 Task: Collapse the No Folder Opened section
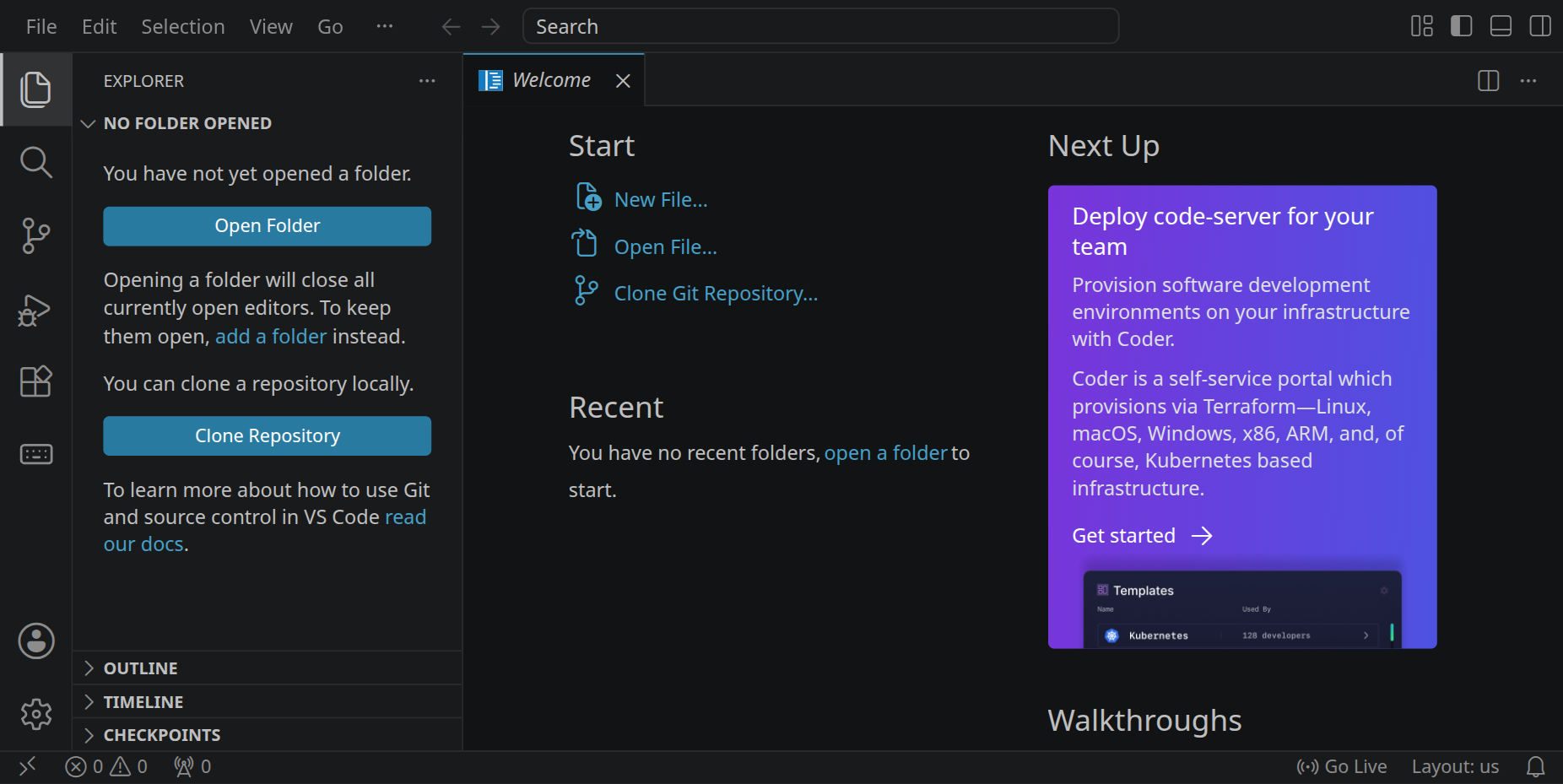[x=268, y=123]
